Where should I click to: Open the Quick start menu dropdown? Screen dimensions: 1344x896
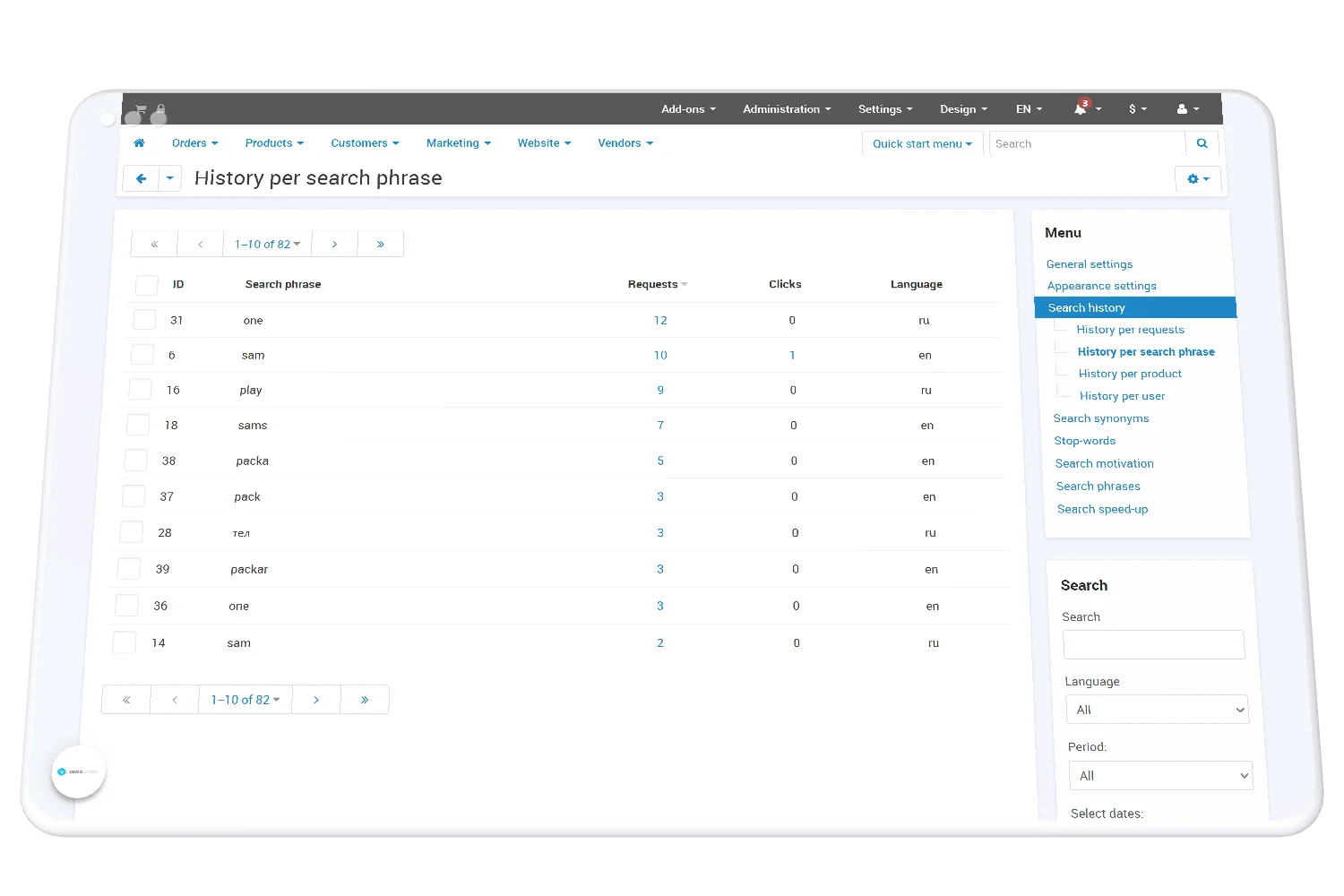[922, 144]
